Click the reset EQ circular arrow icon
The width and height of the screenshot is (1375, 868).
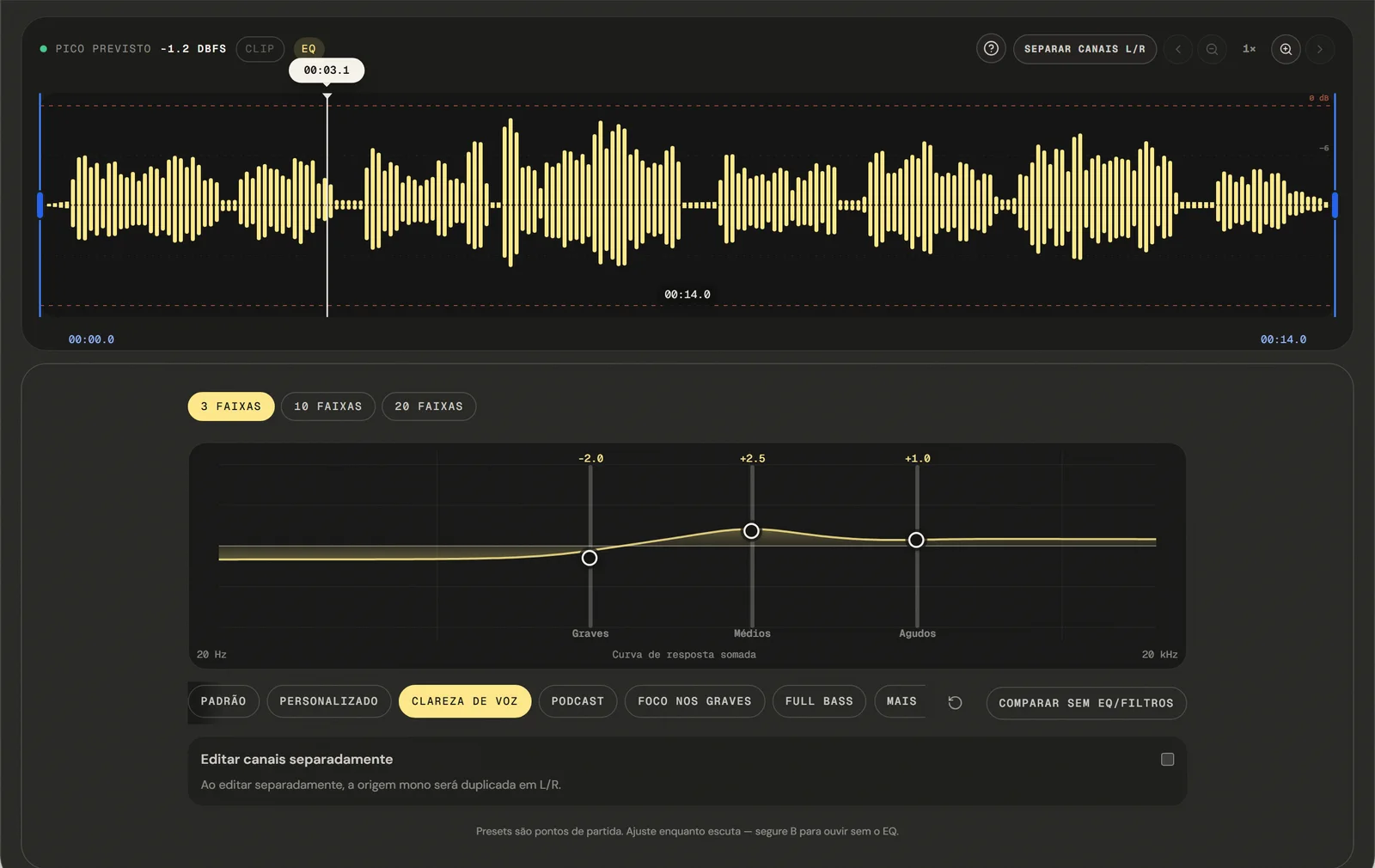coord(955,703)
